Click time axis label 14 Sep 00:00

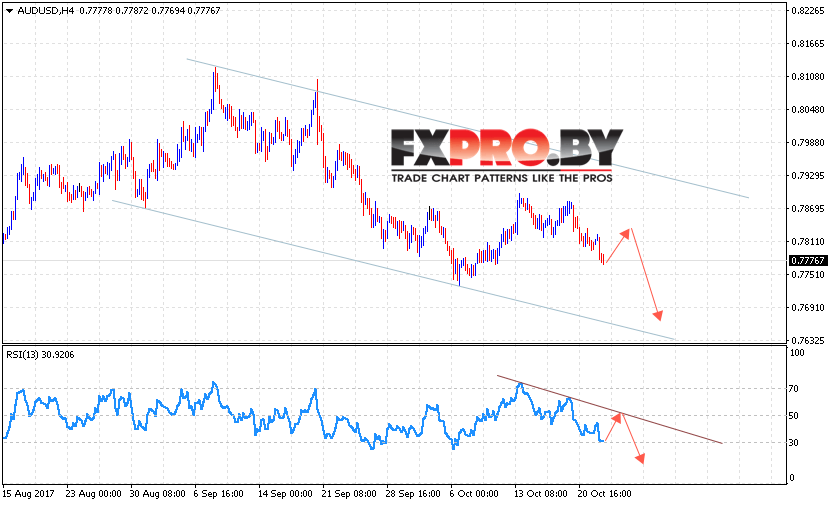(285, 494)
